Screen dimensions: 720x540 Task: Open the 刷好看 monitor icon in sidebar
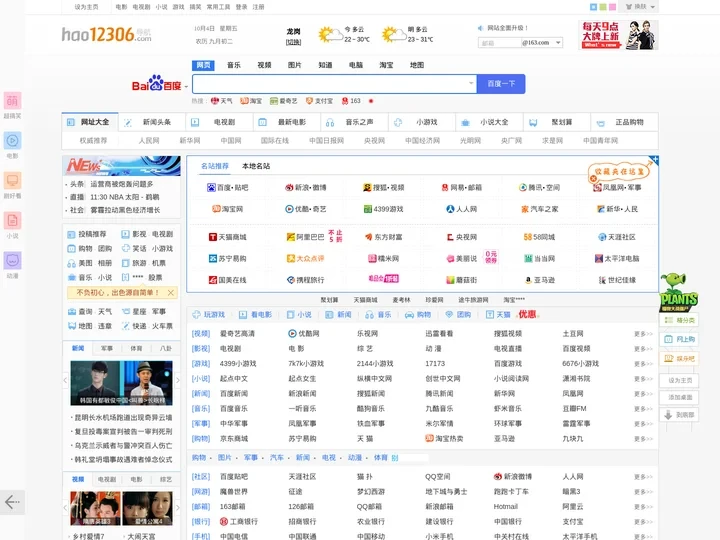tap(12, 180)
